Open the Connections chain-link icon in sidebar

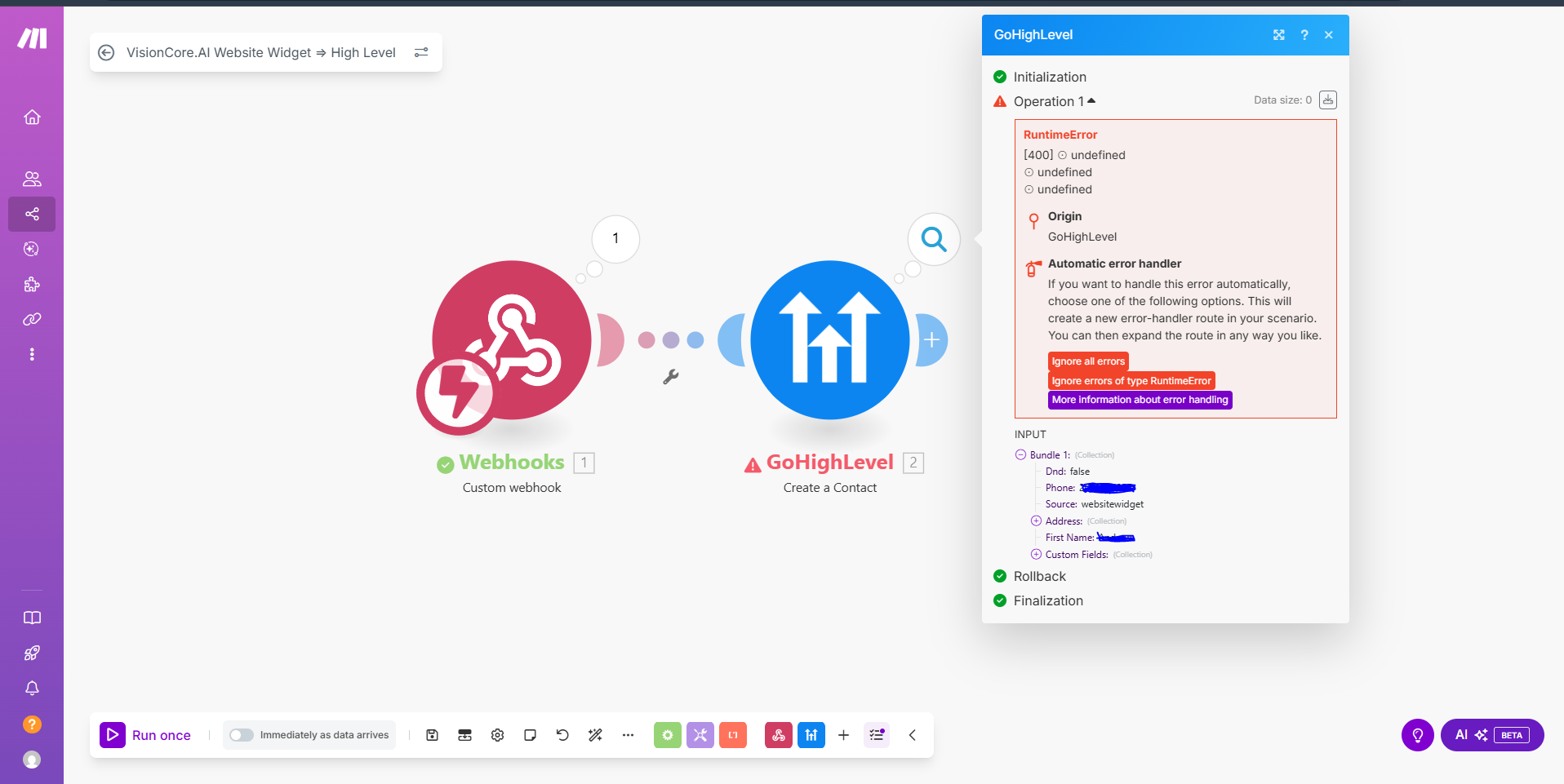coord(32,319)
